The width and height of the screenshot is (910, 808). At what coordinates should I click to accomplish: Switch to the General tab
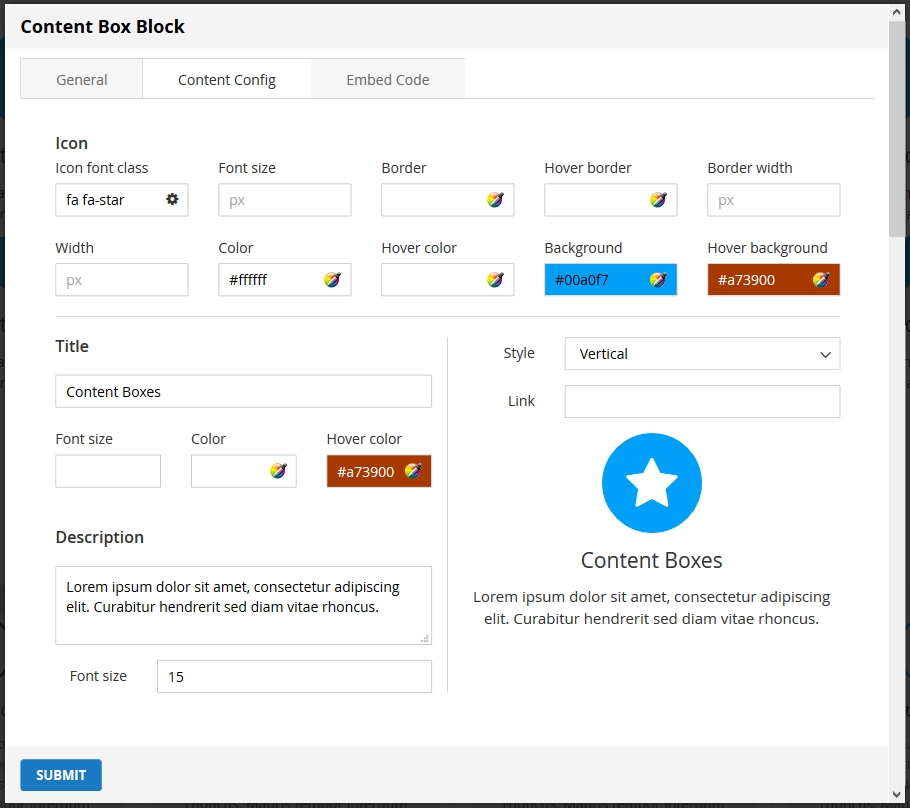click(82, 80)
